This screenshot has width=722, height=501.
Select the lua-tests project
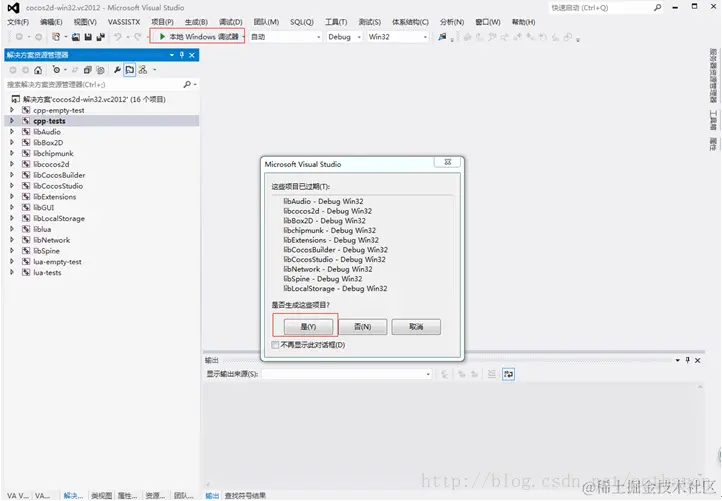[x=47, y=273]
